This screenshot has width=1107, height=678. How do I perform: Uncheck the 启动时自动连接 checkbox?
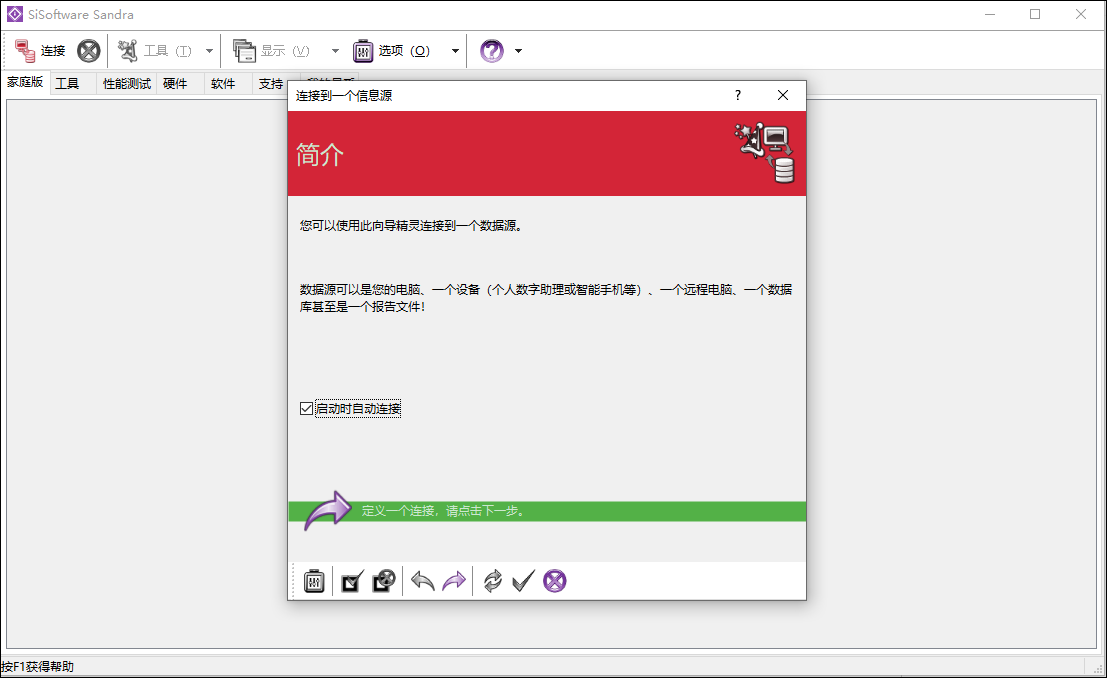click(x=306, y=409)
